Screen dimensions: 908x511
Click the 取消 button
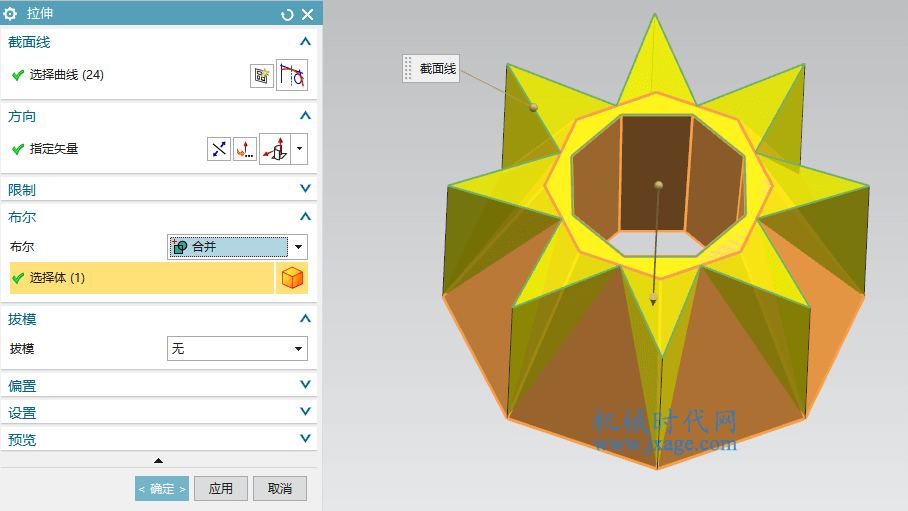(280, 488)
